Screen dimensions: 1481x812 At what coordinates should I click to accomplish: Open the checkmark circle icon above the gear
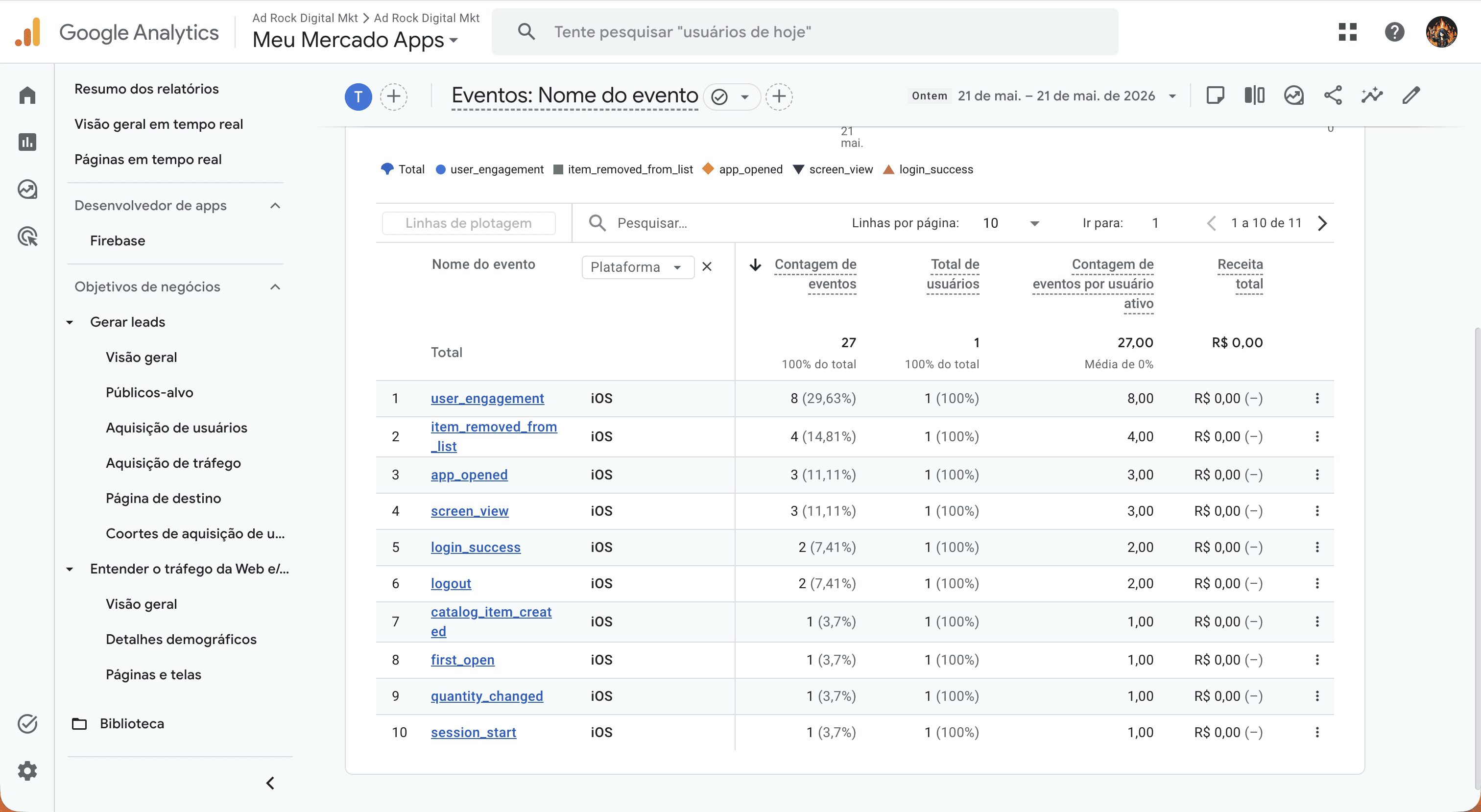click(x=27, y=723)
